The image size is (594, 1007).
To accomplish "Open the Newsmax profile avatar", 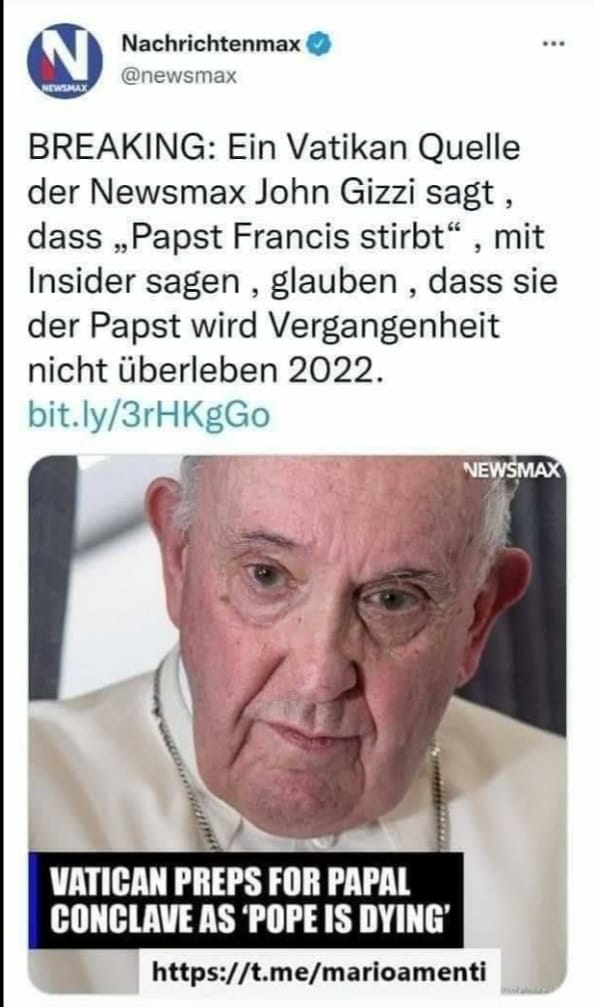I will tap(64, 61).
